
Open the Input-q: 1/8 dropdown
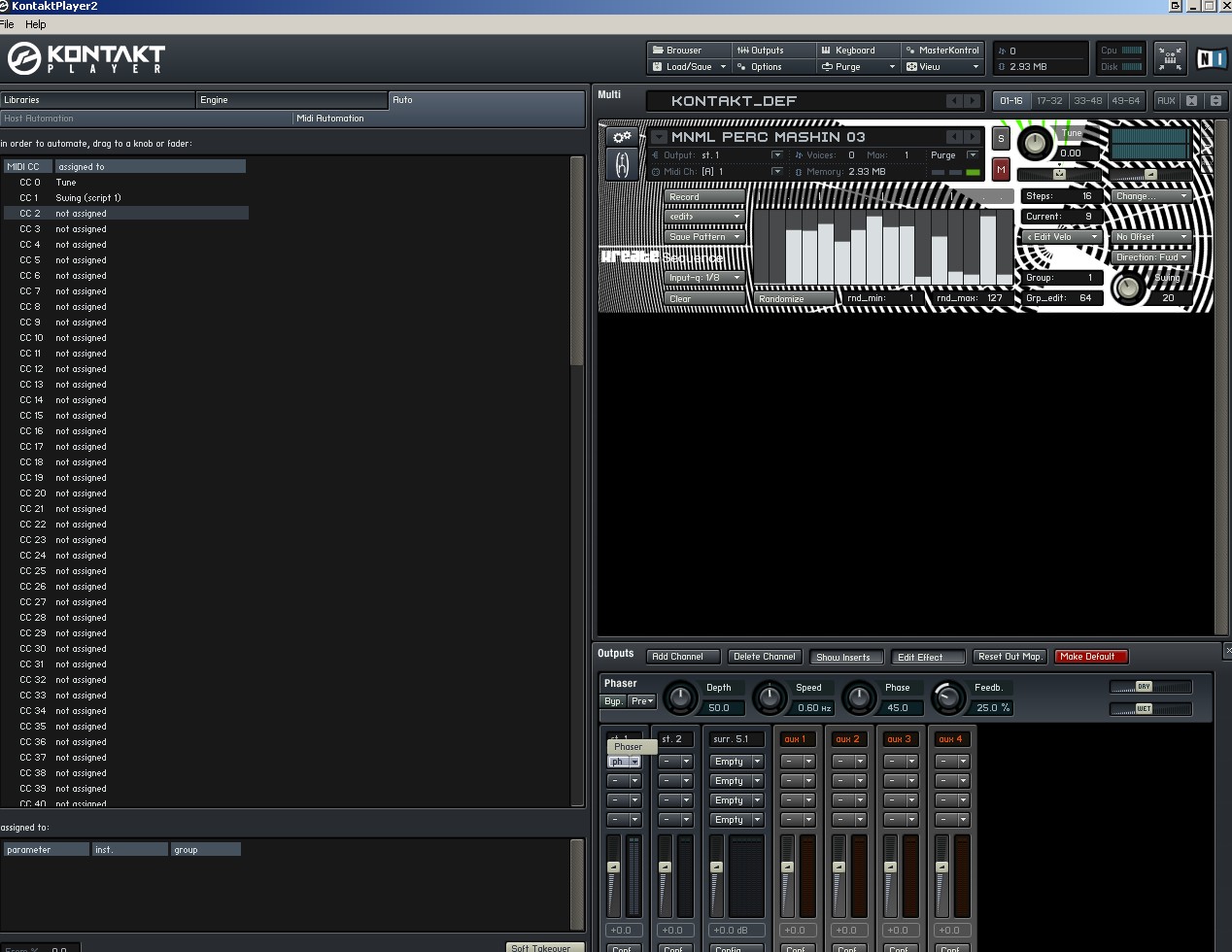click(705, 278)
